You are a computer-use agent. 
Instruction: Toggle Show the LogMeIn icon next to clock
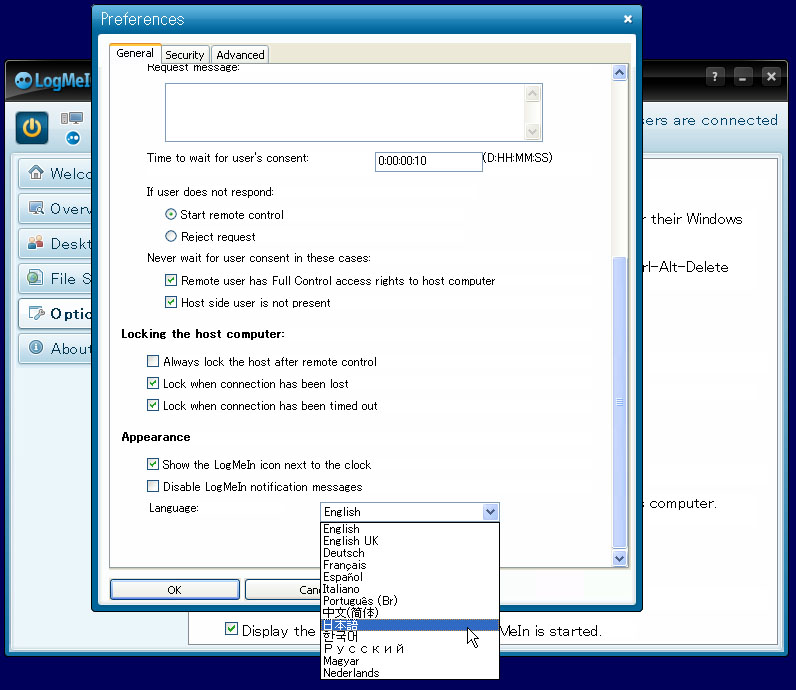coord(153,464)
